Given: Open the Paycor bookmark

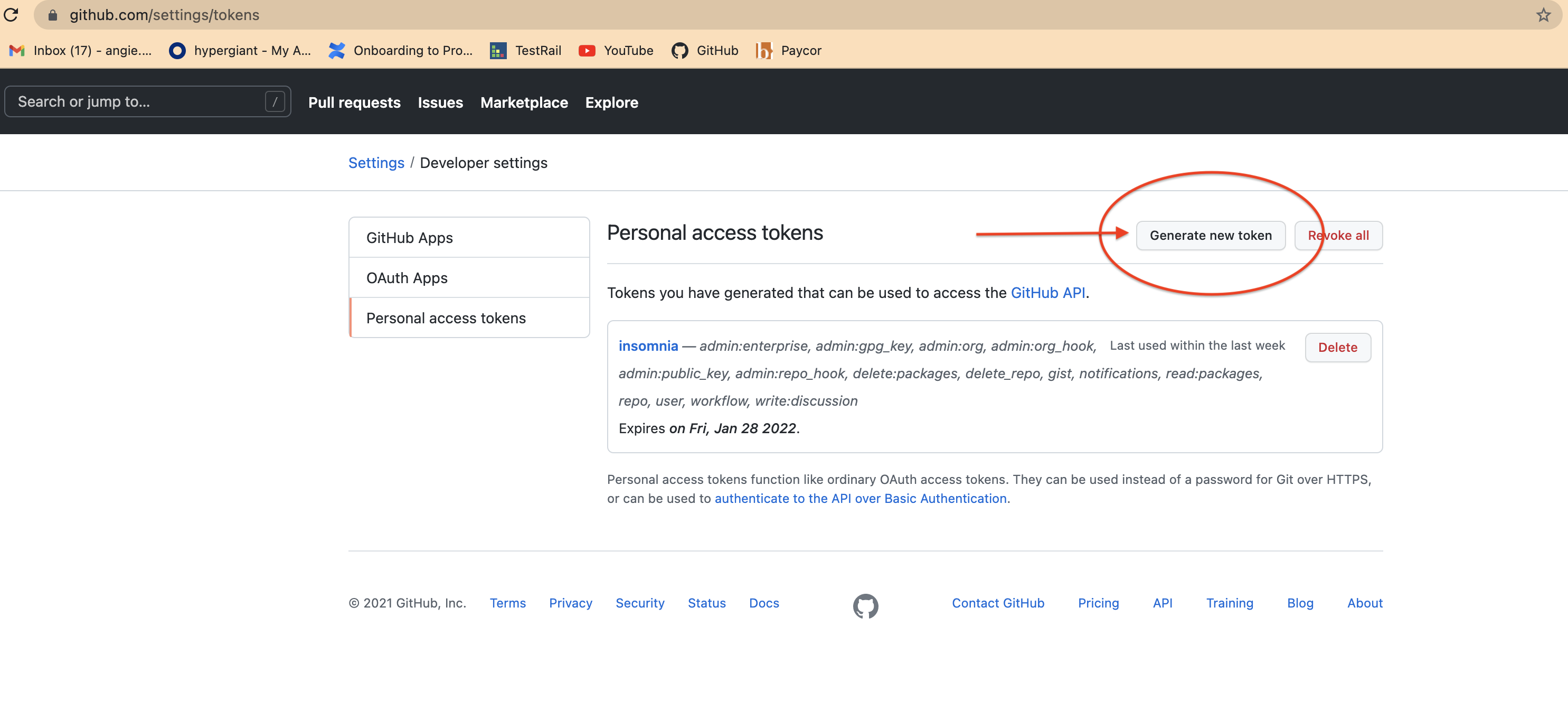Looking at the screenshot, I should [788, 51].
